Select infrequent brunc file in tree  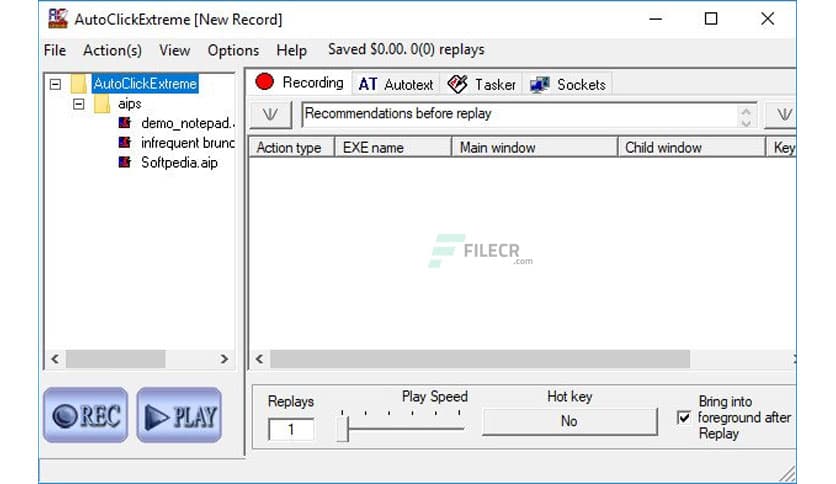click(x=188, y=143)
